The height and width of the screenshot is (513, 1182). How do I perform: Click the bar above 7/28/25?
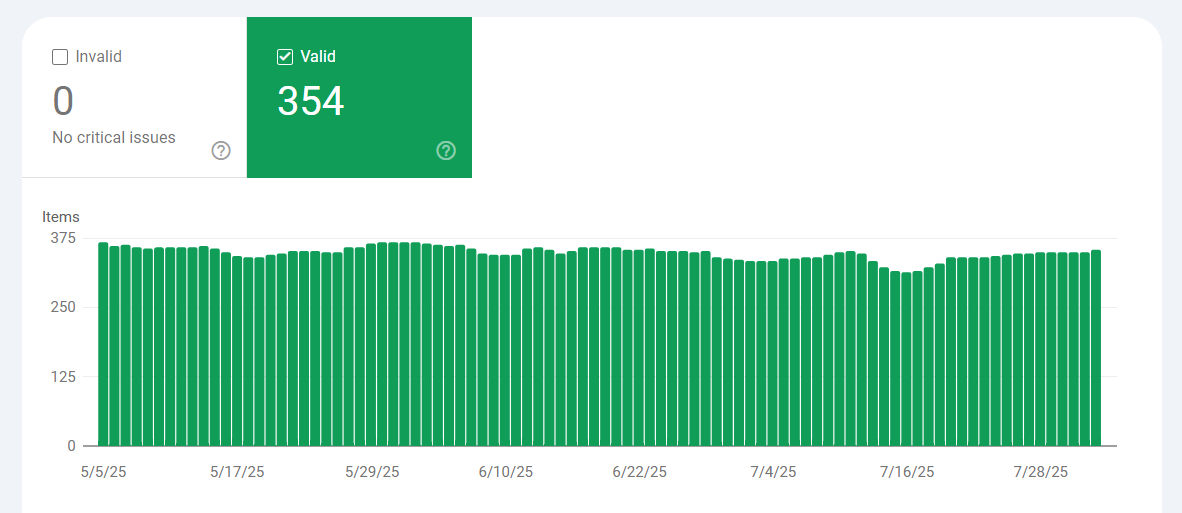tap(1040, 349)
